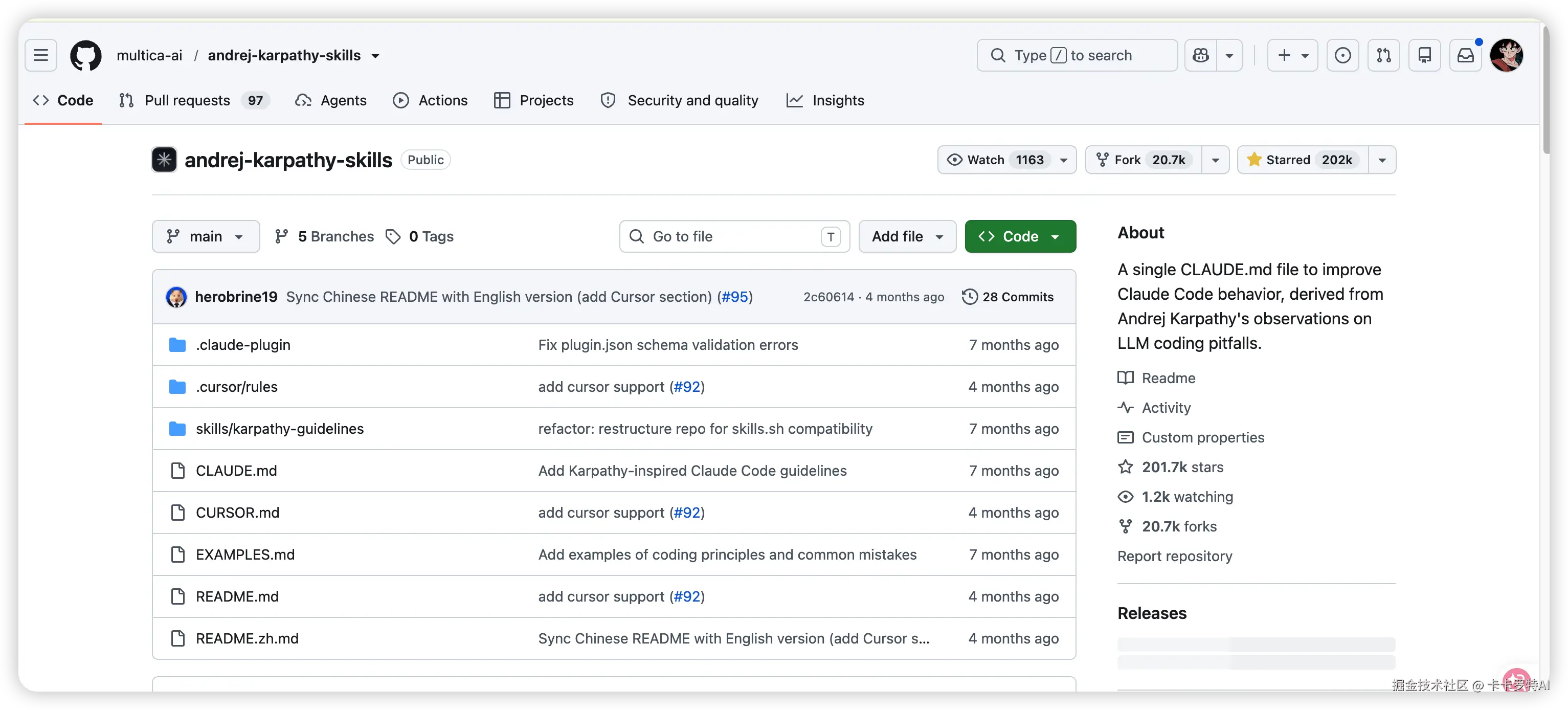Switch to the Pull requests tab
1568x710 pixels.
coord(193,100)
